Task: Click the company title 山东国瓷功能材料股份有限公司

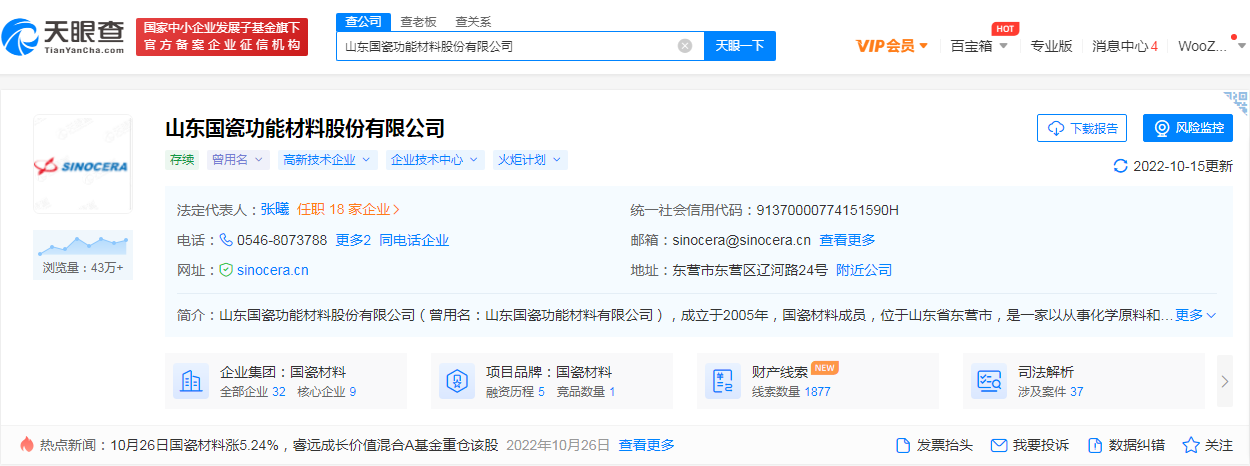Action: [x=305, y=128]
